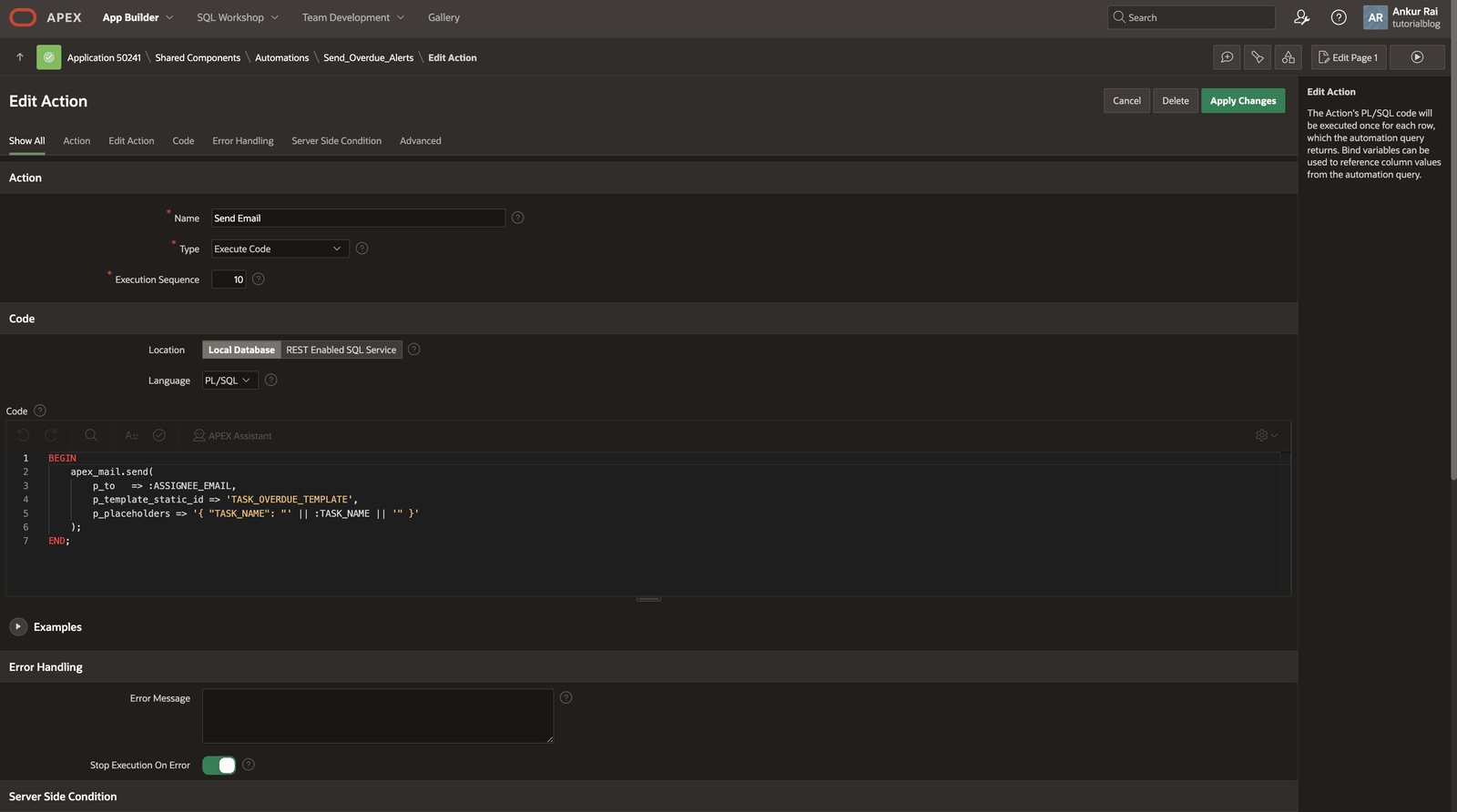Viewport: 1457px width, 812px height.
Task: Click the Delete button
Action: tap(1175, 101)
